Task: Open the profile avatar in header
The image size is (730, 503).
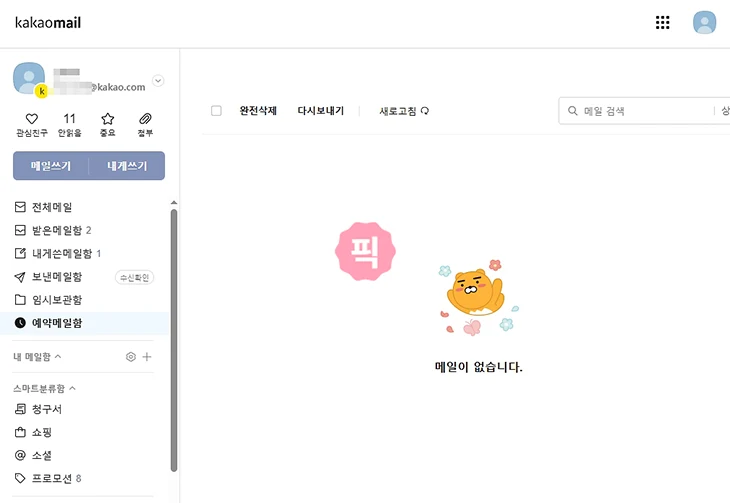Action: click(704, 22)
